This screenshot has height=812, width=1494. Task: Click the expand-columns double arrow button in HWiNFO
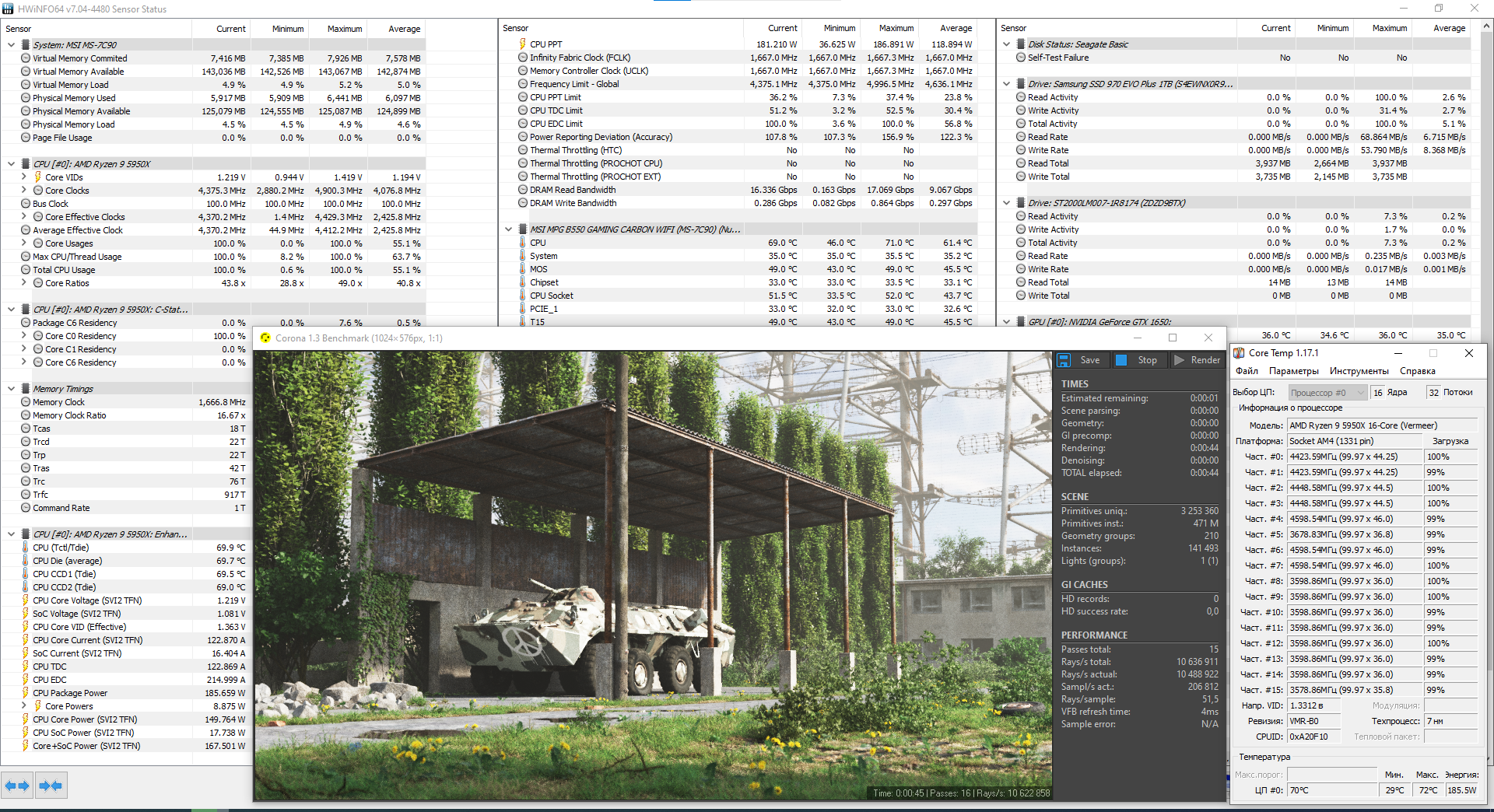pyautogui.click(x=18, y=786)
